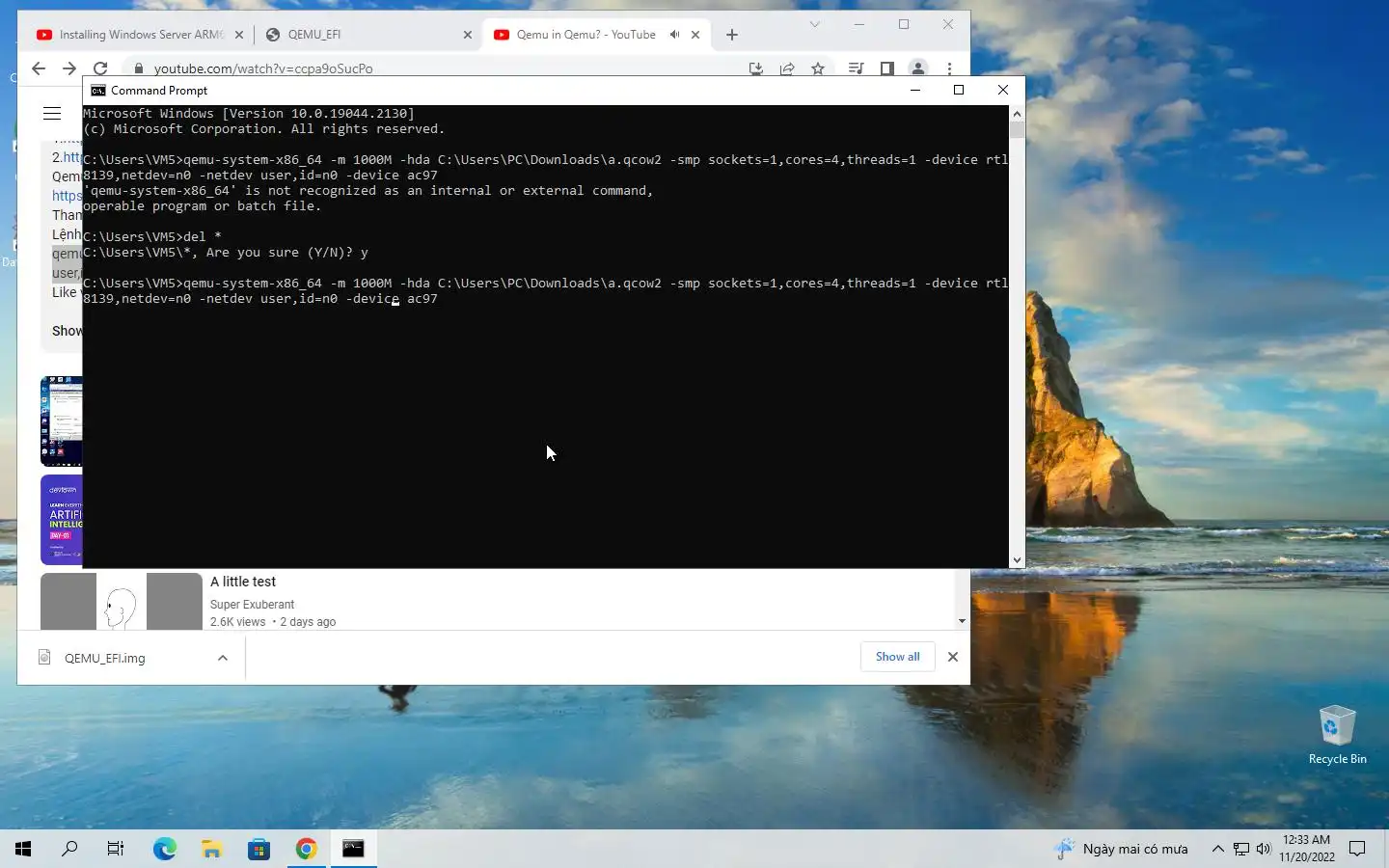The height and width of the screenshot is (868, 1389).
Task: Open a new Chrome tab
Action: pyautogui.click(x=732, y=35)
